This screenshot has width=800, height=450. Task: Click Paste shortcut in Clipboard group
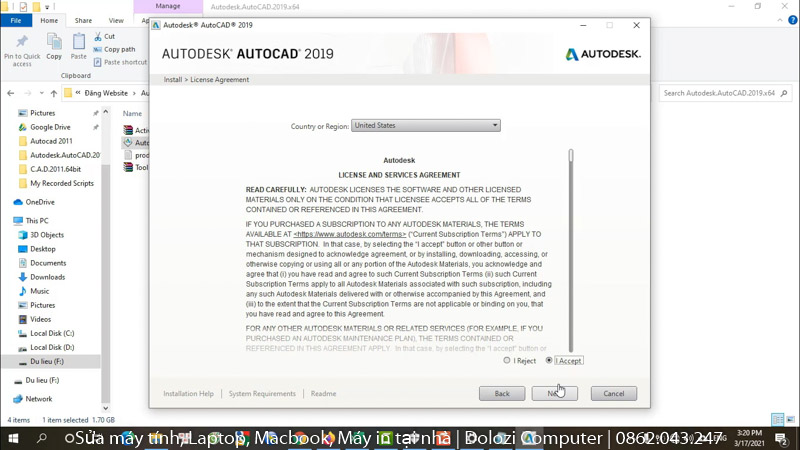120,62
